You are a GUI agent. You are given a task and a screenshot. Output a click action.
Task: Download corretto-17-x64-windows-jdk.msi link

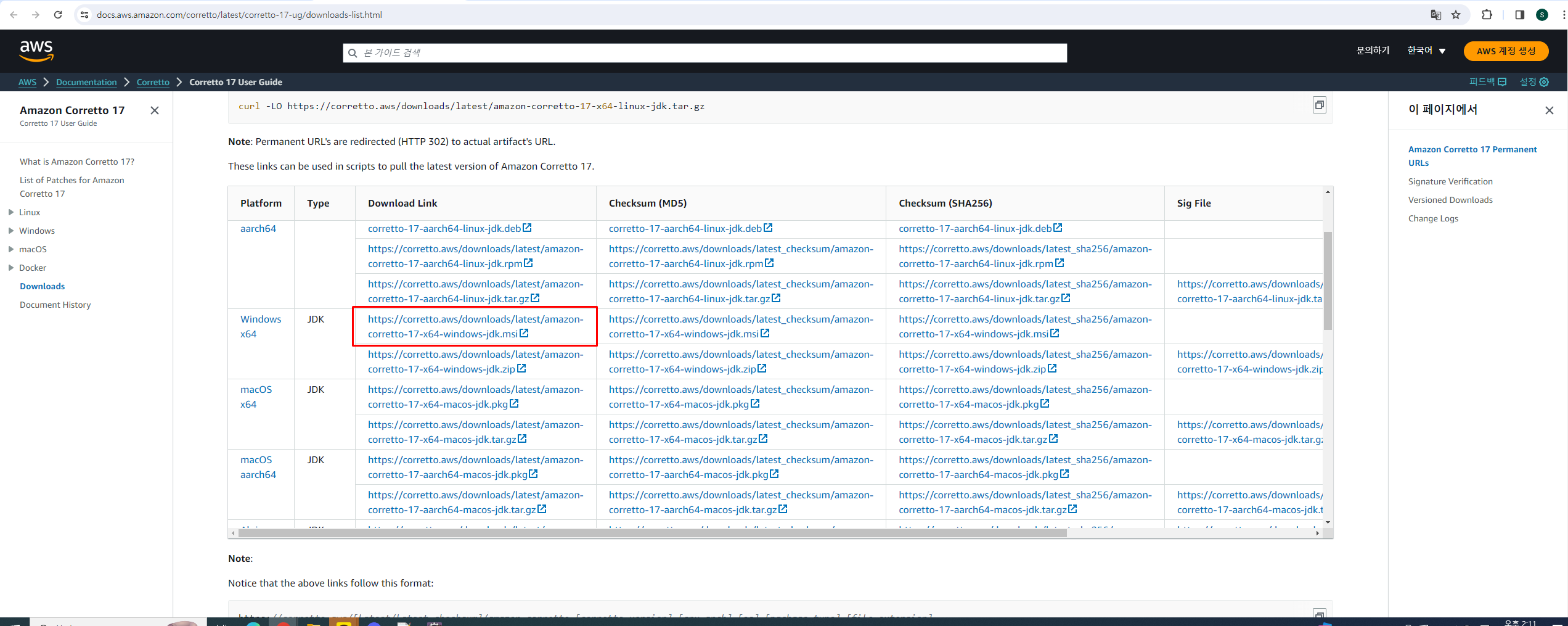pos(475,326)
